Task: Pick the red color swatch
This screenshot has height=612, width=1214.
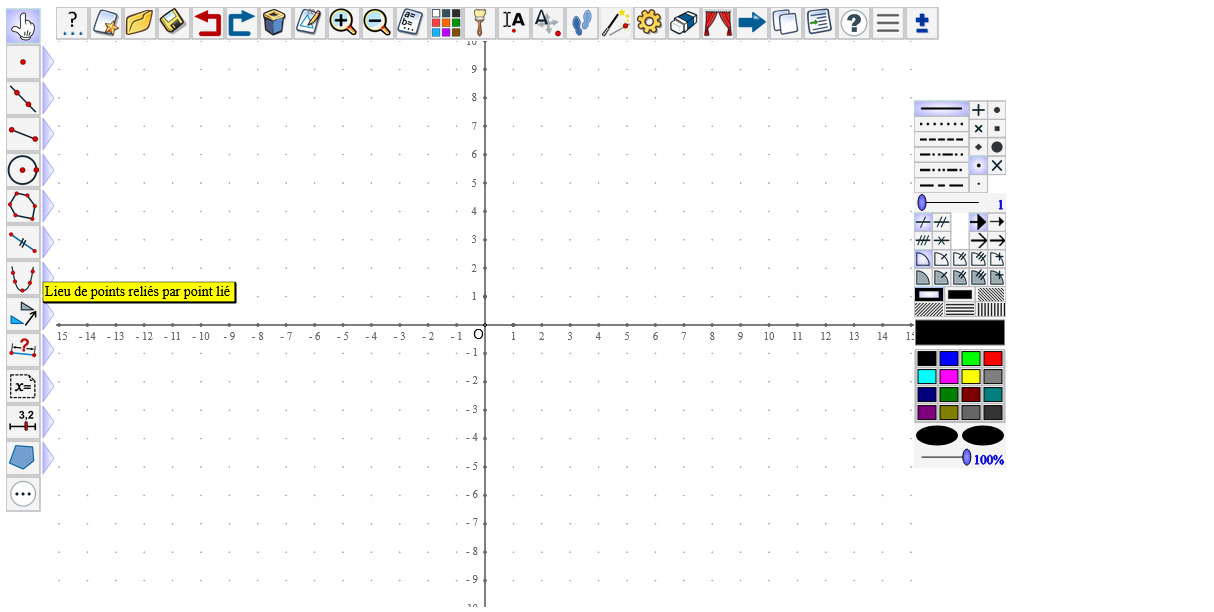Action: [x=993, y=358]
